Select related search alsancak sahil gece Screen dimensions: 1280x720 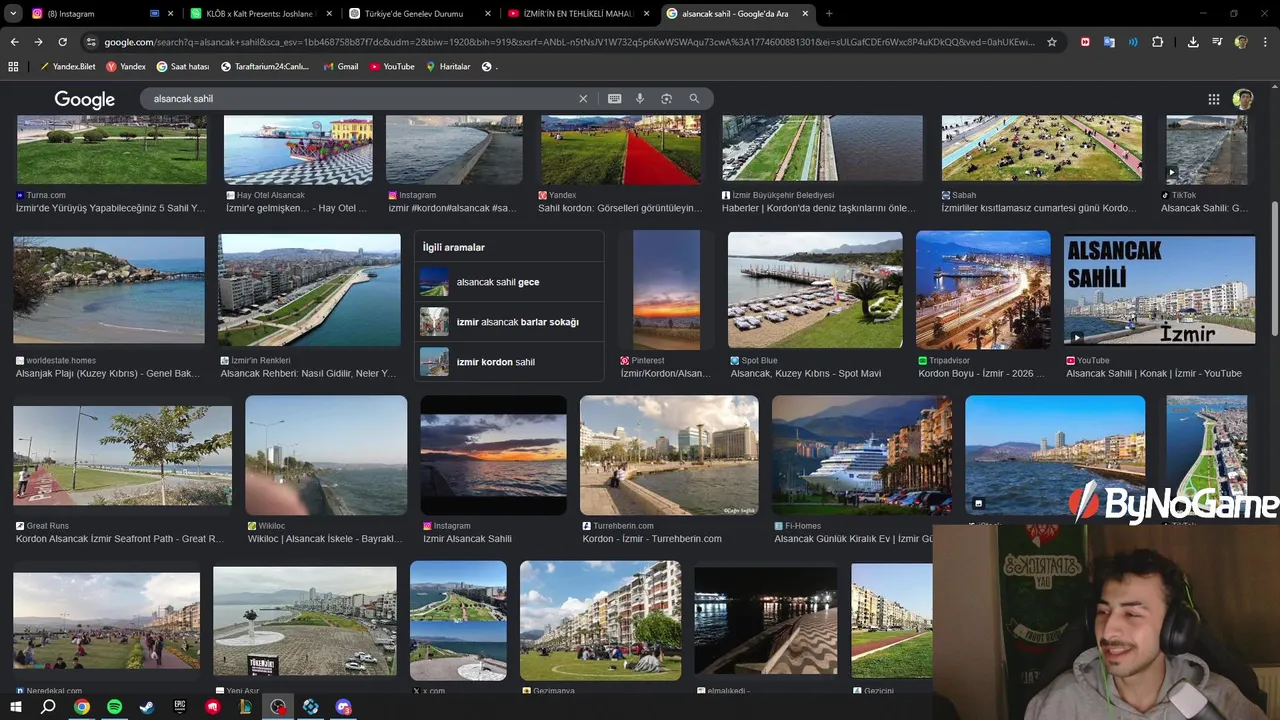click(509, 282)
